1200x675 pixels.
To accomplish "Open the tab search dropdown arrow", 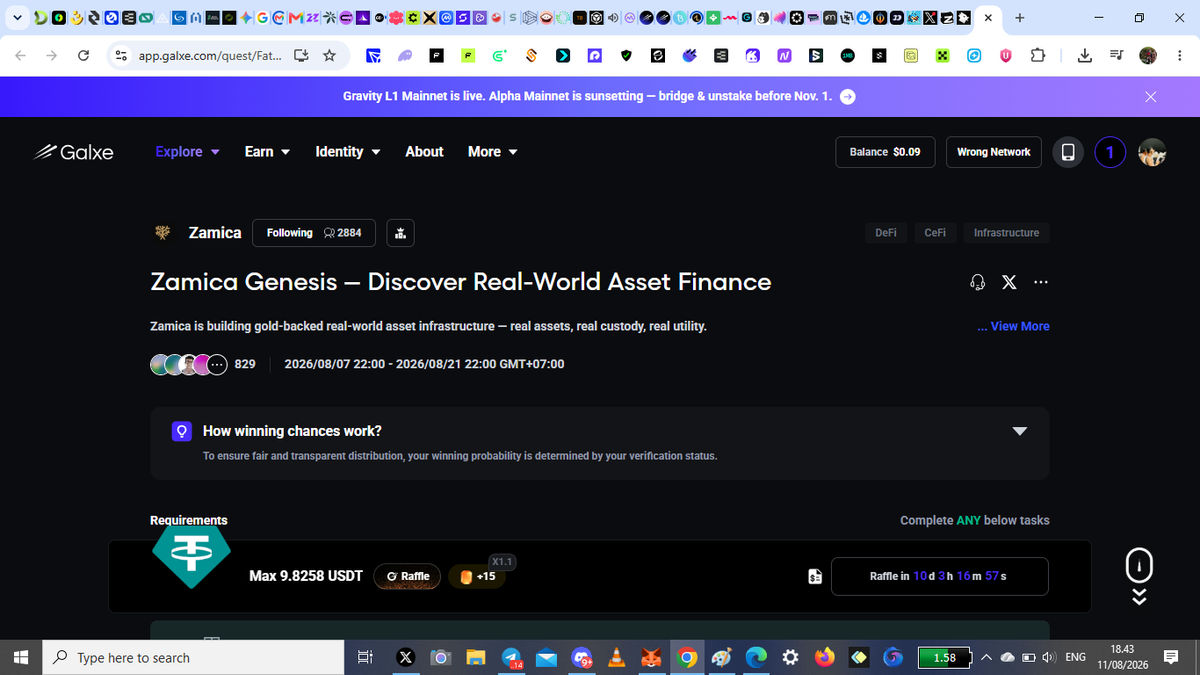I will coord(17,18).
